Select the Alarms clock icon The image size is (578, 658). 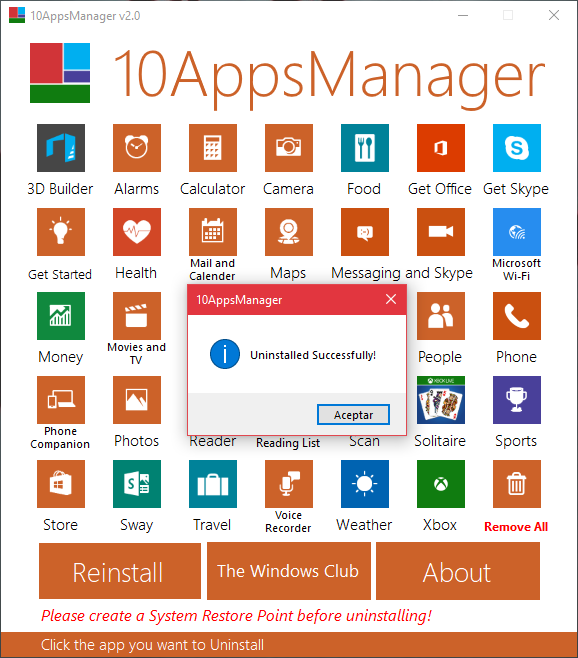click(x=137, y=148)
